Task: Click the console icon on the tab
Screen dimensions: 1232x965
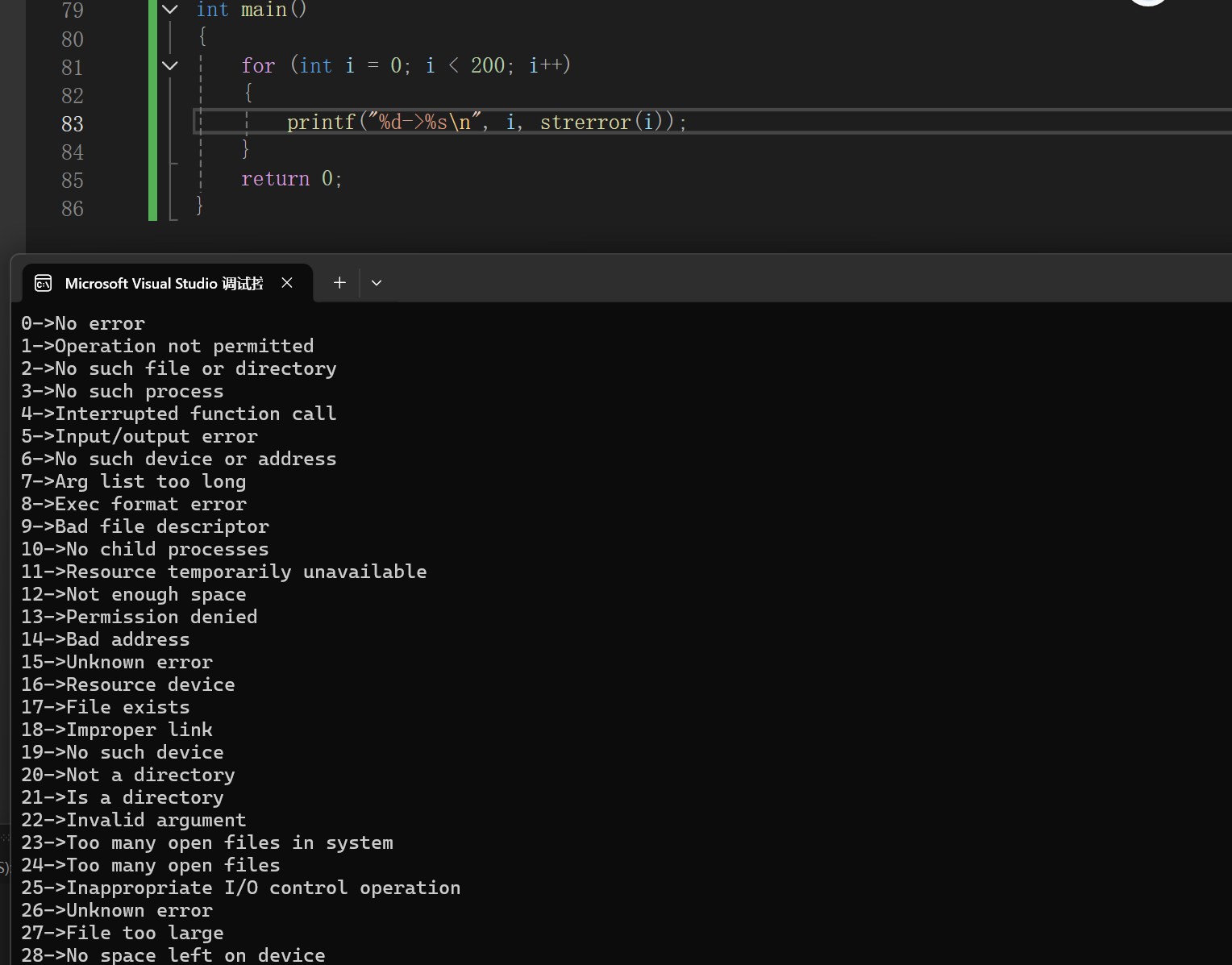Action: [x=44, y=283]
